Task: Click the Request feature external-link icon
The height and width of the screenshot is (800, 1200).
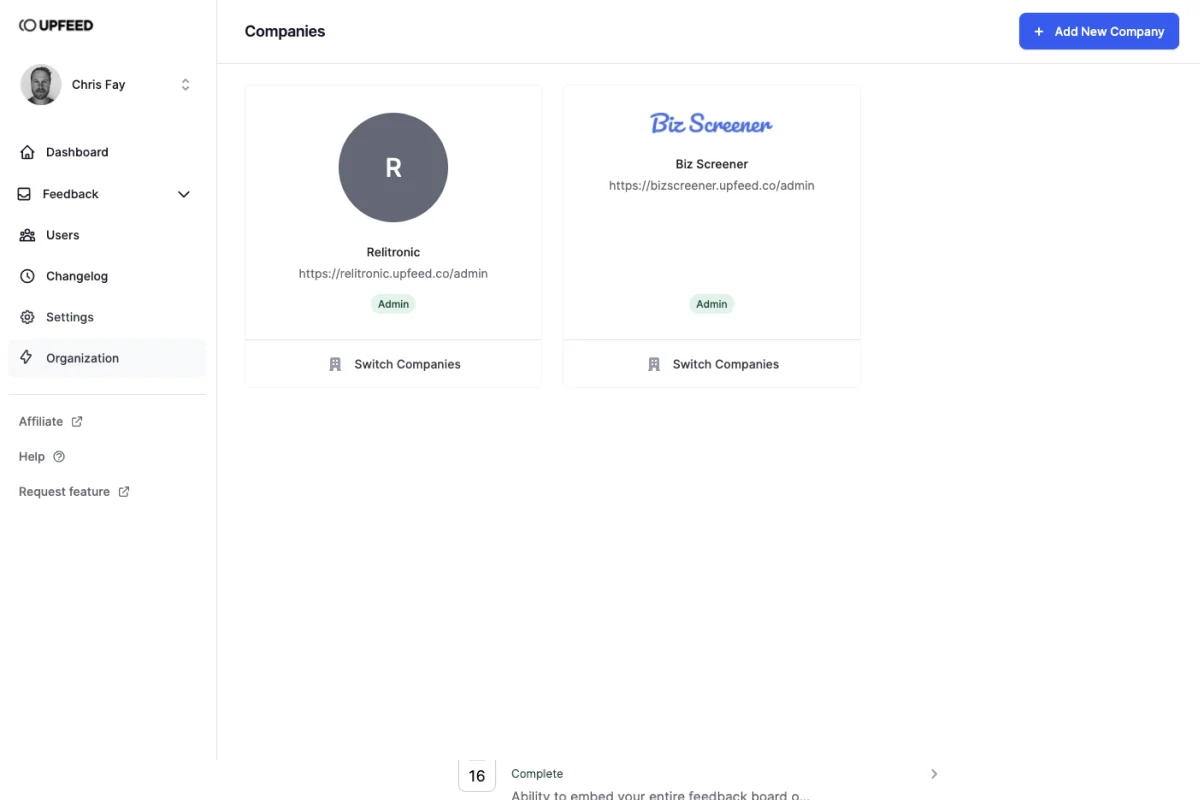Action: pyautogui.click(x=124, y=492)
